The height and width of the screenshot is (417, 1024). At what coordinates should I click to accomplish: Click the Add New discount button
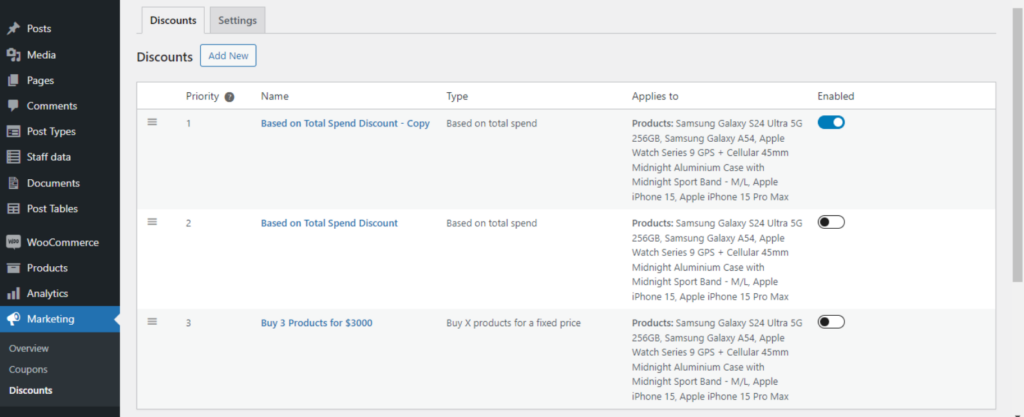[228, 56]
